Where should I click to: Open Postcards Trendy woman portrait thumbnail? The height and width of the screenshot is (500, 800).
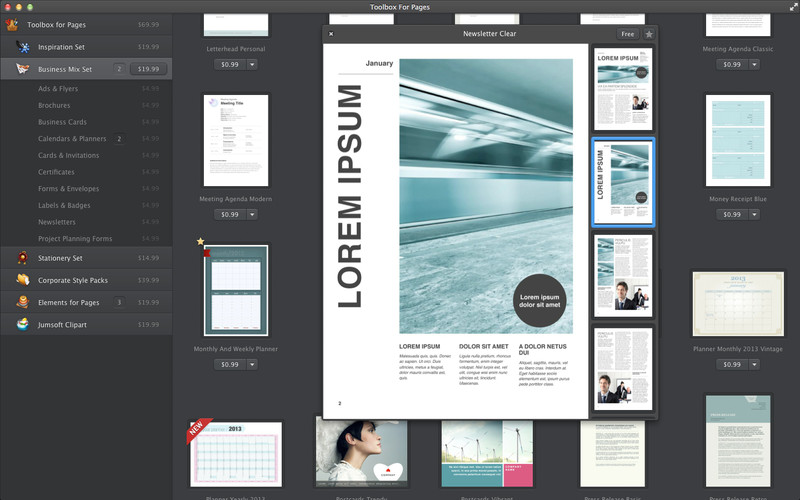[x=361, y=452]
